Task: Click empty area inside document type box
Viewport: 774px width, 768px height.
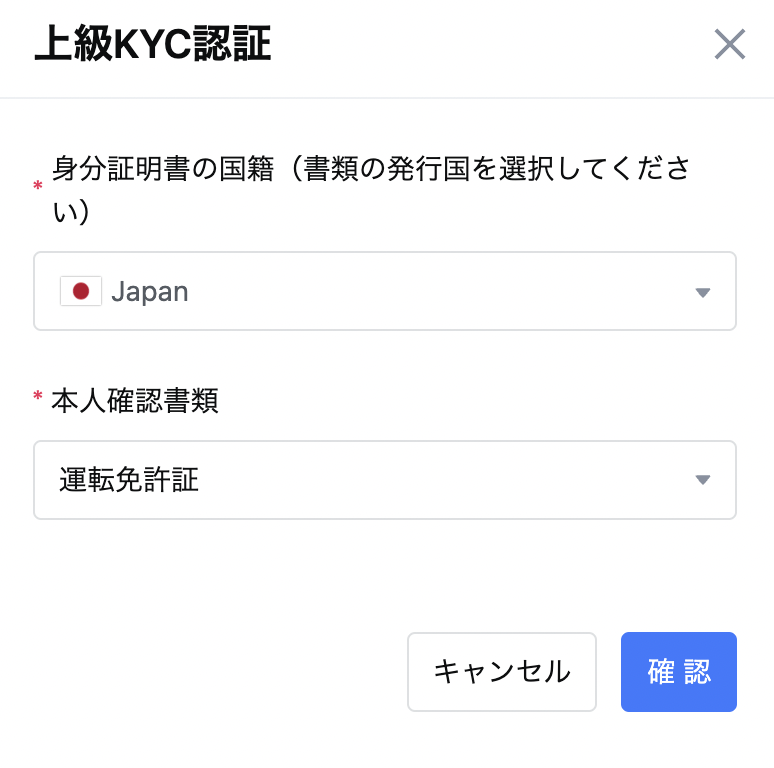Action: (x=444, y=480)
